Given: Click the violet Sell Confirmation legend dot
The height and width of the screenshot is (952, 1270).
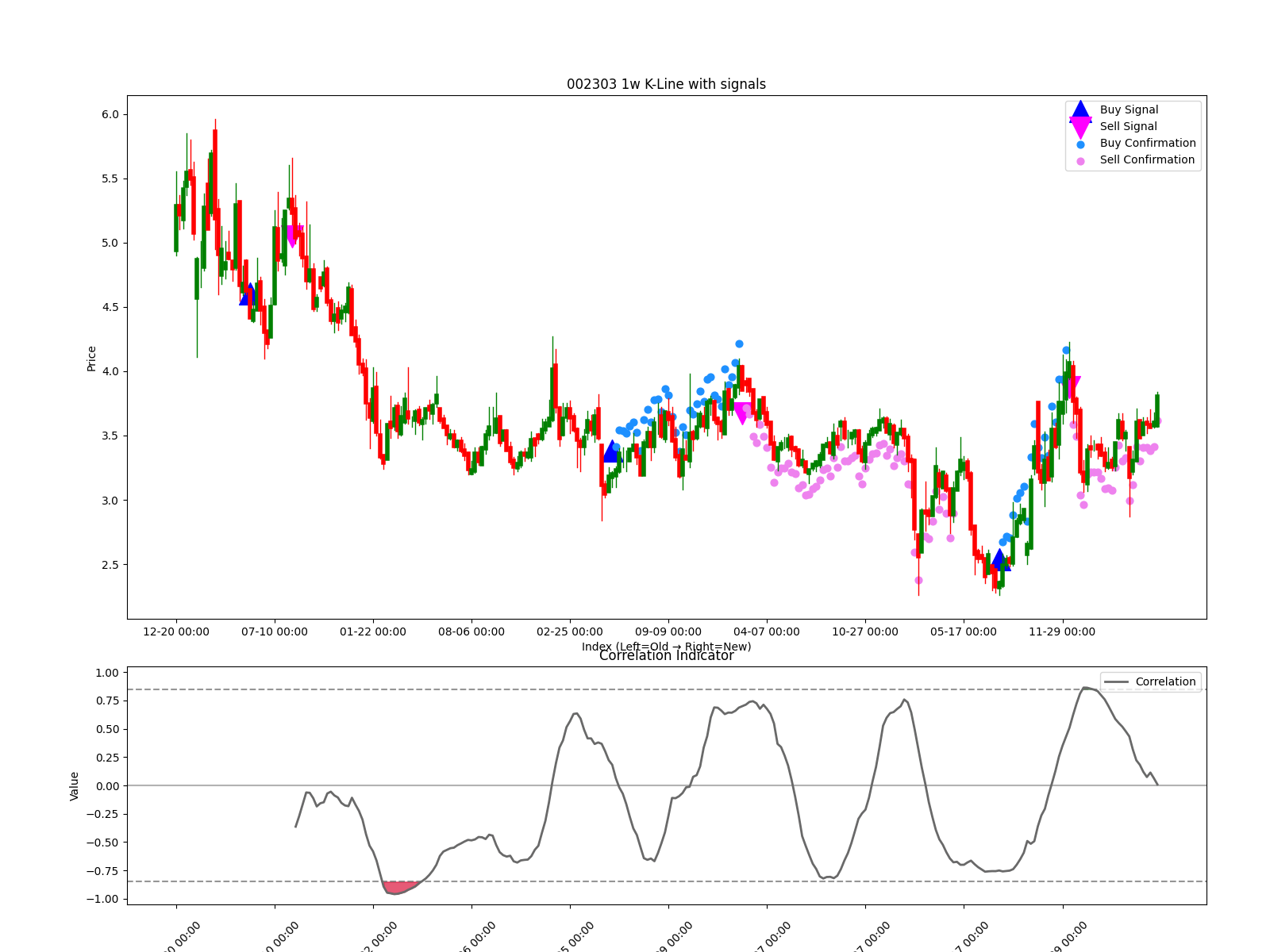Looking at the screenshot, I should point(1080,161).
